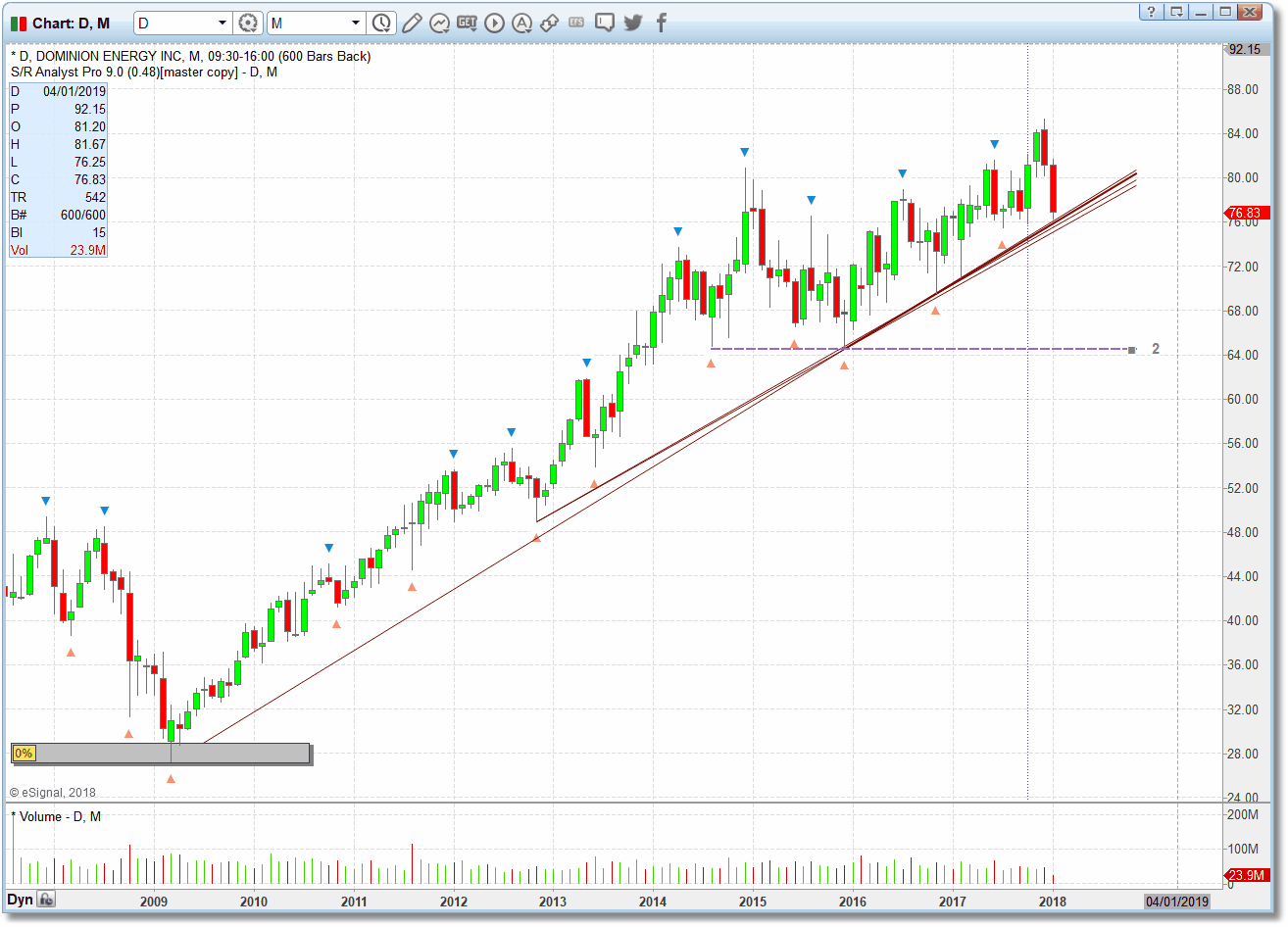This screenshot has height=927, width=1288.
Task: Click the GET data icon
Action: (x=468, y=23)
